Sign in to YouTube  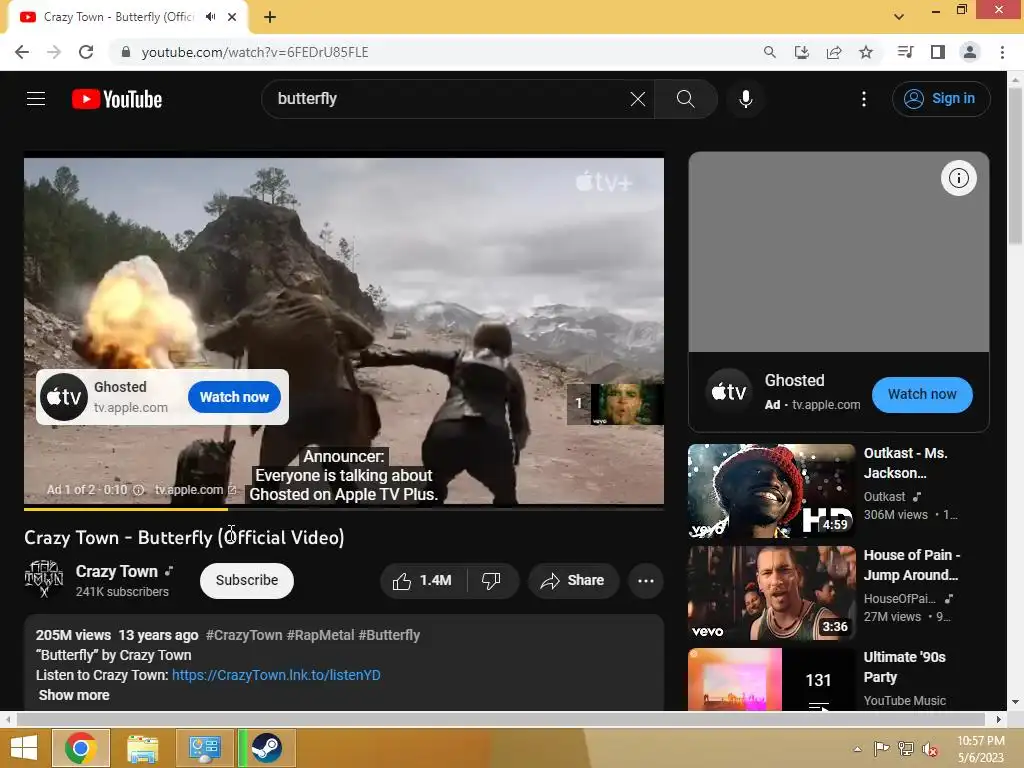(941, 99)
